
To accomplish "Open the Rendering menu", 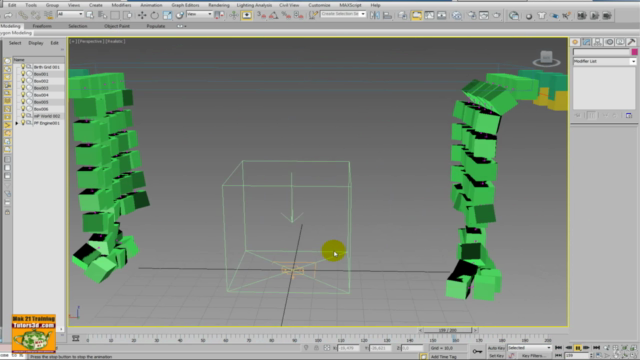I will coord(219,5).
